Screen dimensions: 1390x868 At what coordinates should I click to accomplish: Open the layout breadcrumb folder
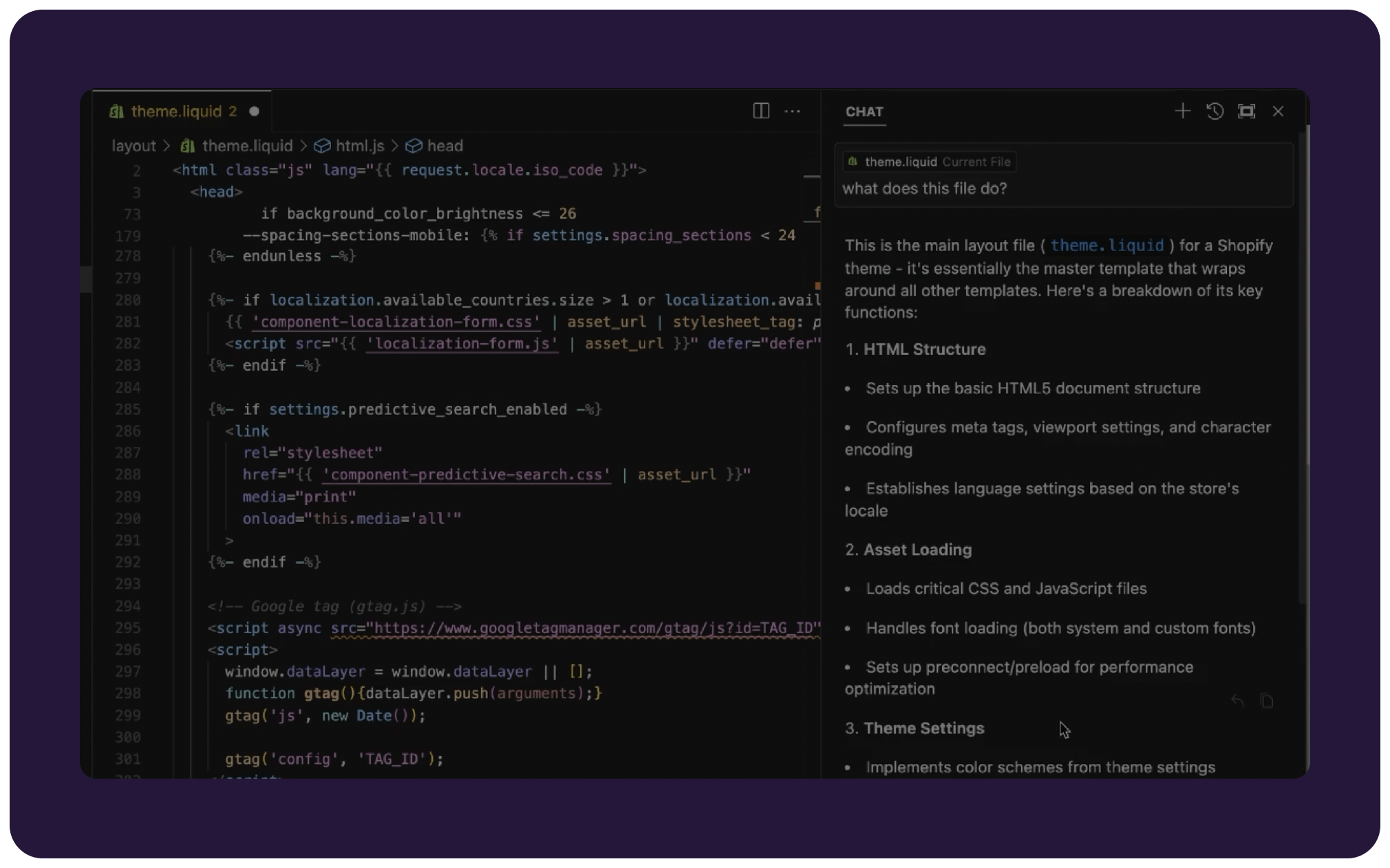click(x=133, y=146)
